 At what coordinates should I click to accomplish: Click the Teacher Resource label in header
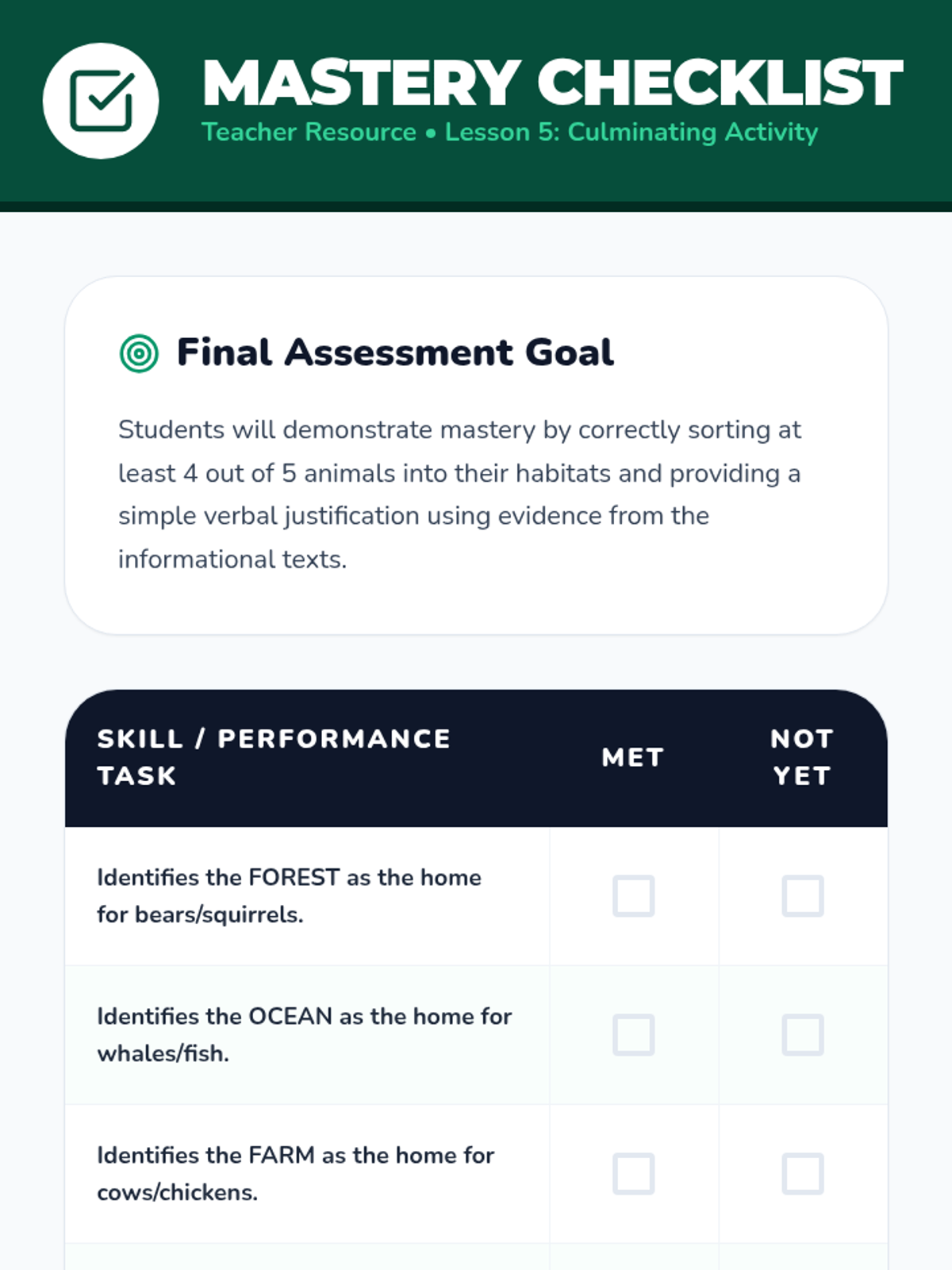tap(309, 132)
